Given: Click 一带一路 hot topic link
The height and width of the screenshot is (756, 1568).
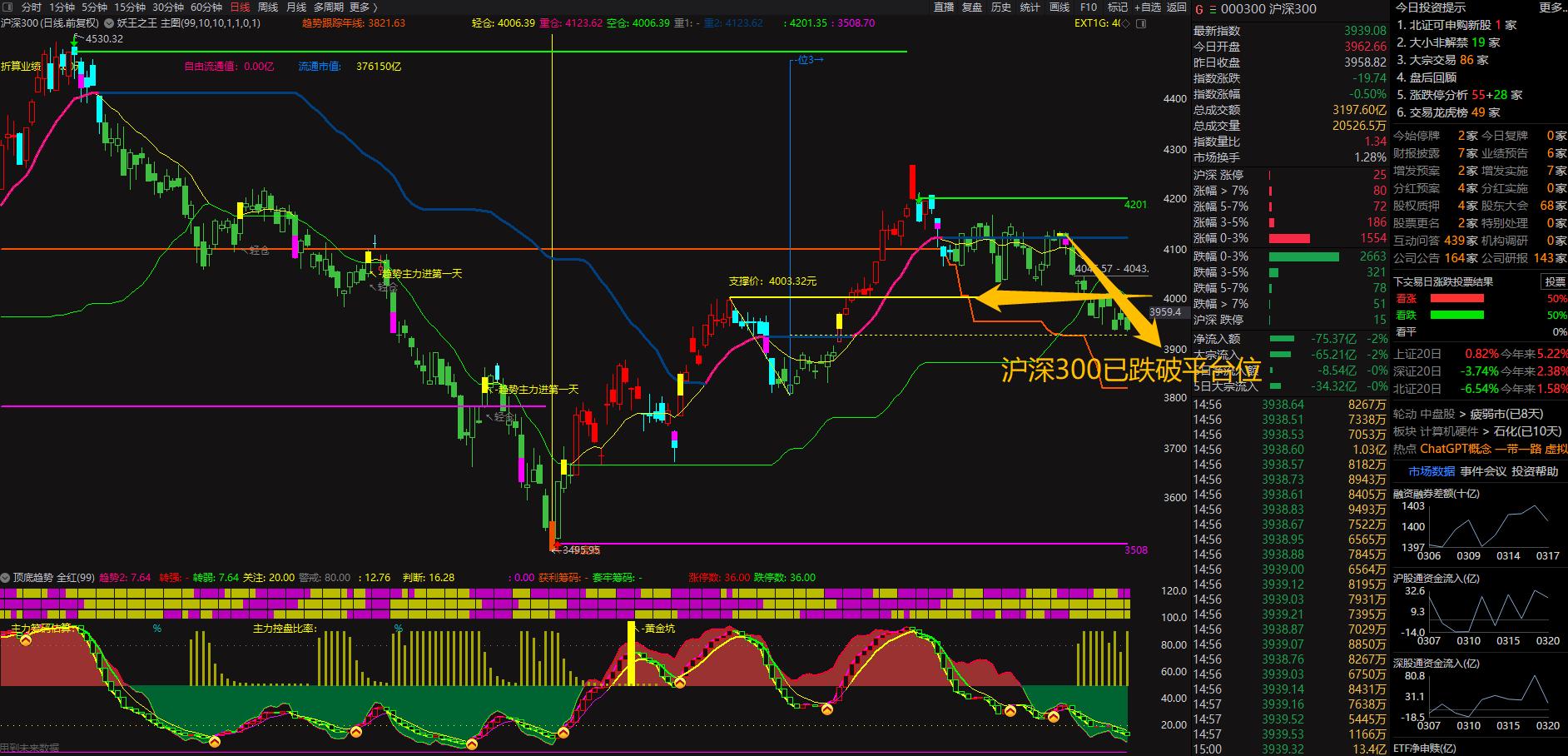Looking at the screenshot, I should click(x=1518, y=449).
